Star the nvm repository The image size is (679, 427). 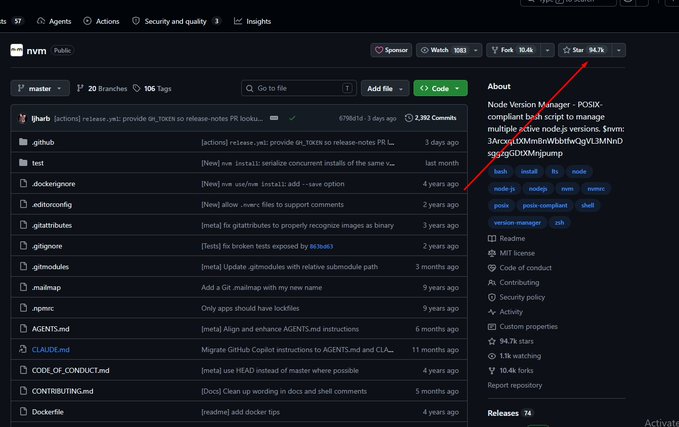(x=585, y=50)
